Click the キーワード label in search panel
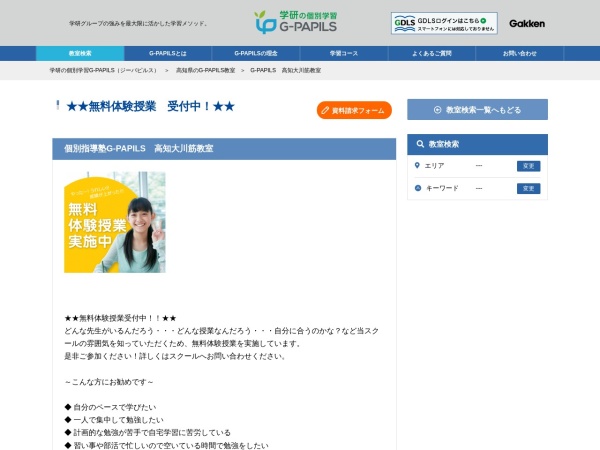The height and width of the screenshot is (450, 600). point(442,188)
